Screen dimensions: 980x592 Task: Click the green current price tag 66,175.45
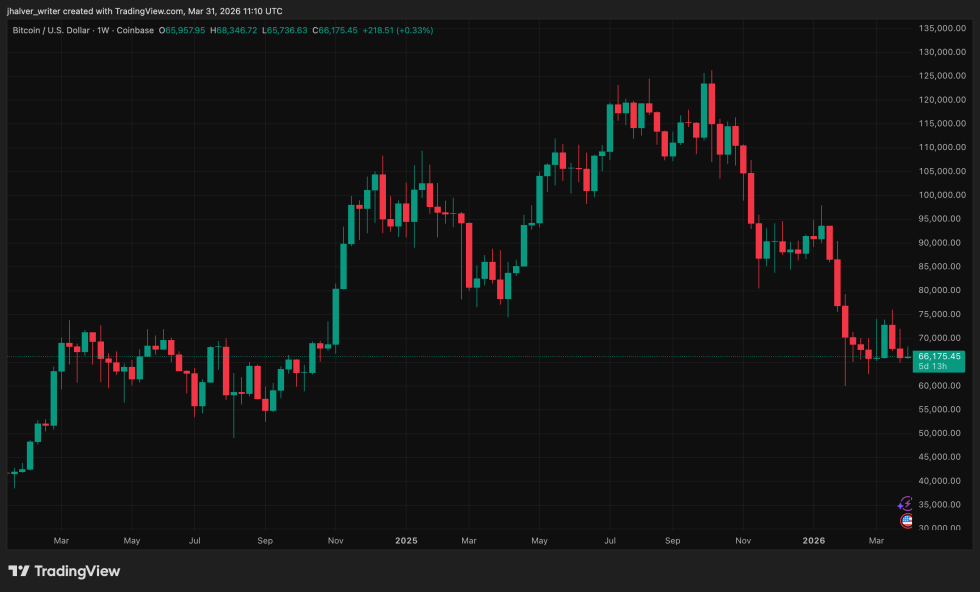click(x=938, y=355)
